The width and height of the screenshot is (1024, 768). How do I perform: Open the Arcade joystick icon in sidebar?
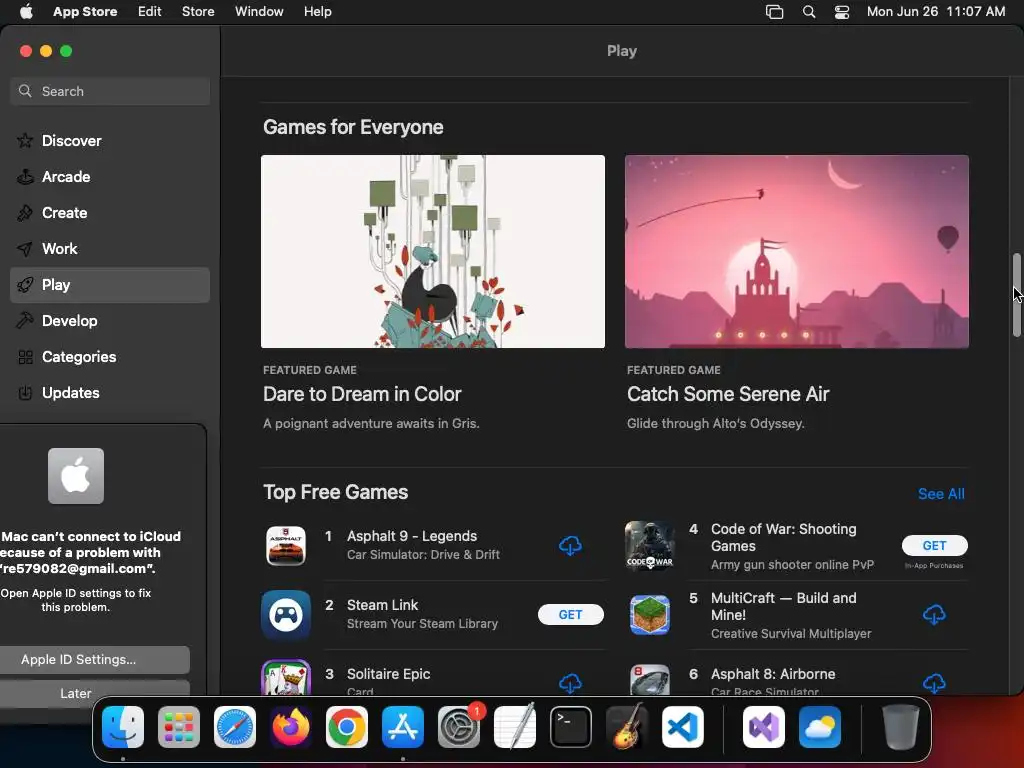(x=25, y=176)
